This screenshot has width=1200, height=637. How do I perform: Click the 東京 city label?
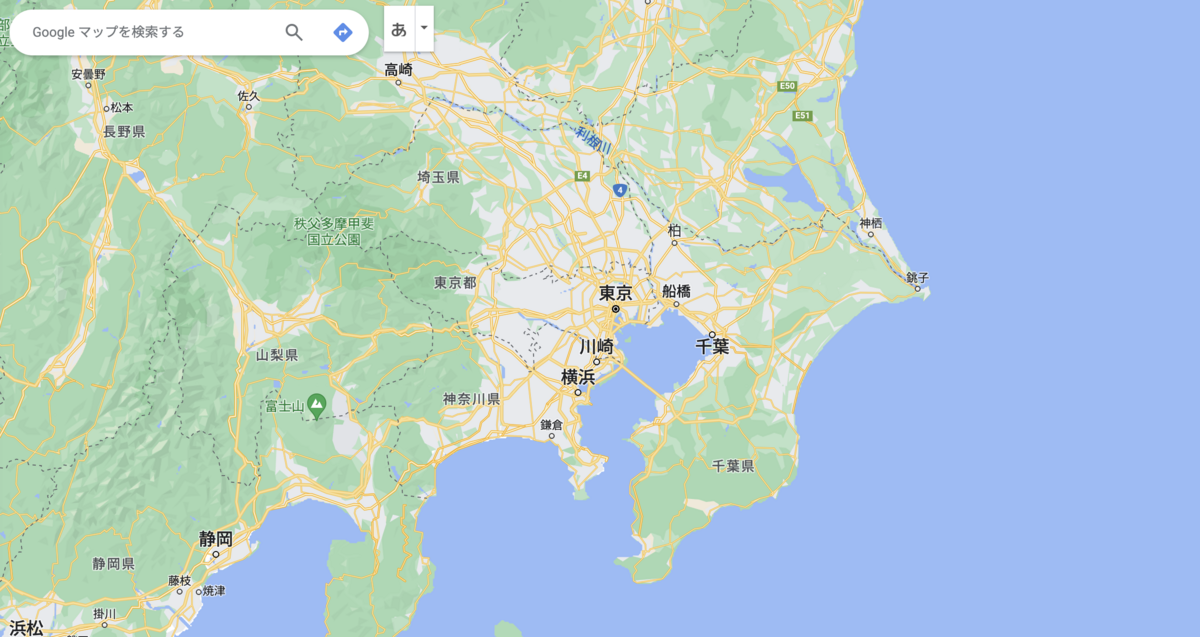pos(616,293)
